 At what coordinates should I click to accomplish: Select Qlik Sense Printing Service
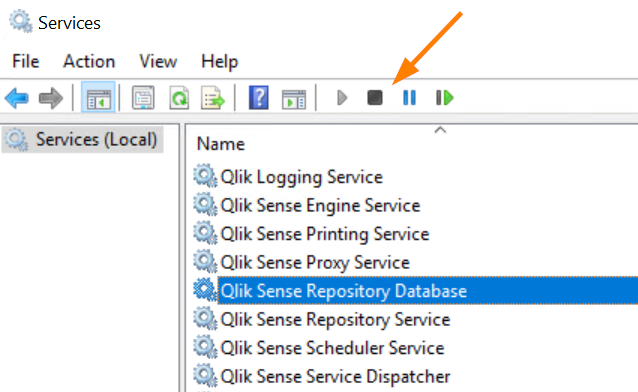tap(325, 234)
